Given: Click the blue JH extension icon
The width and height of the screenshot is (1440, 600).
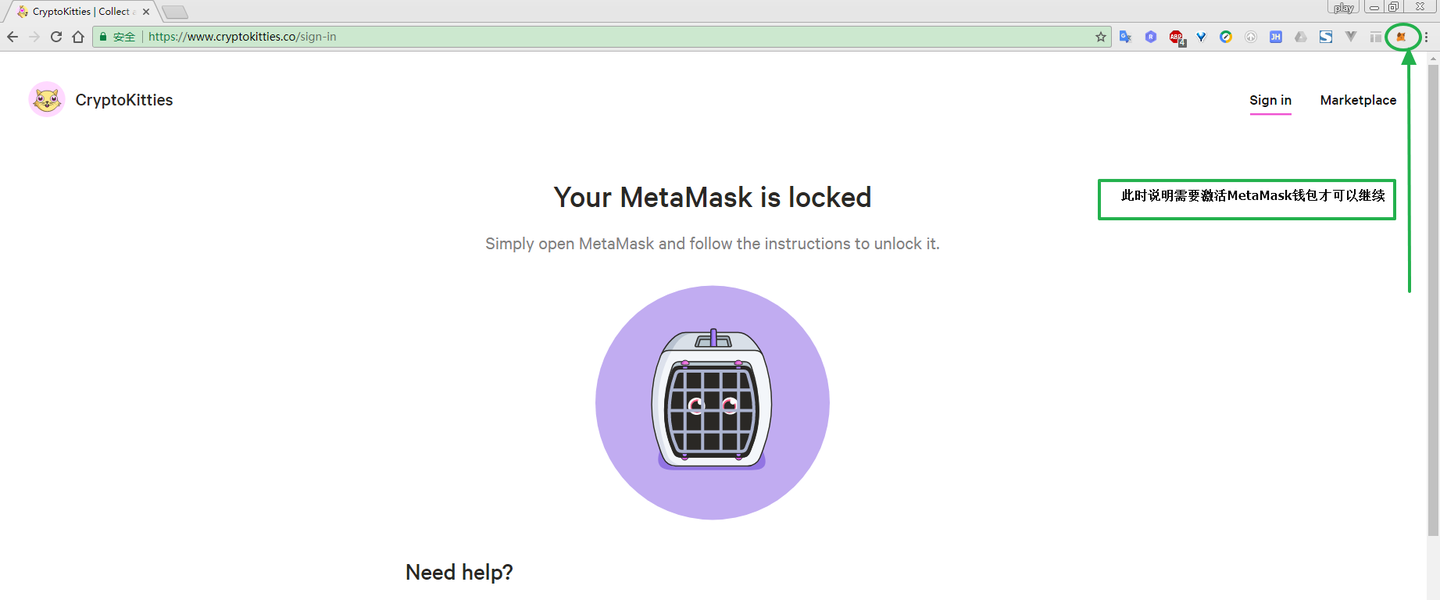Looking at the screenshot, I should pyautogui.click(x=1275, y=37).
